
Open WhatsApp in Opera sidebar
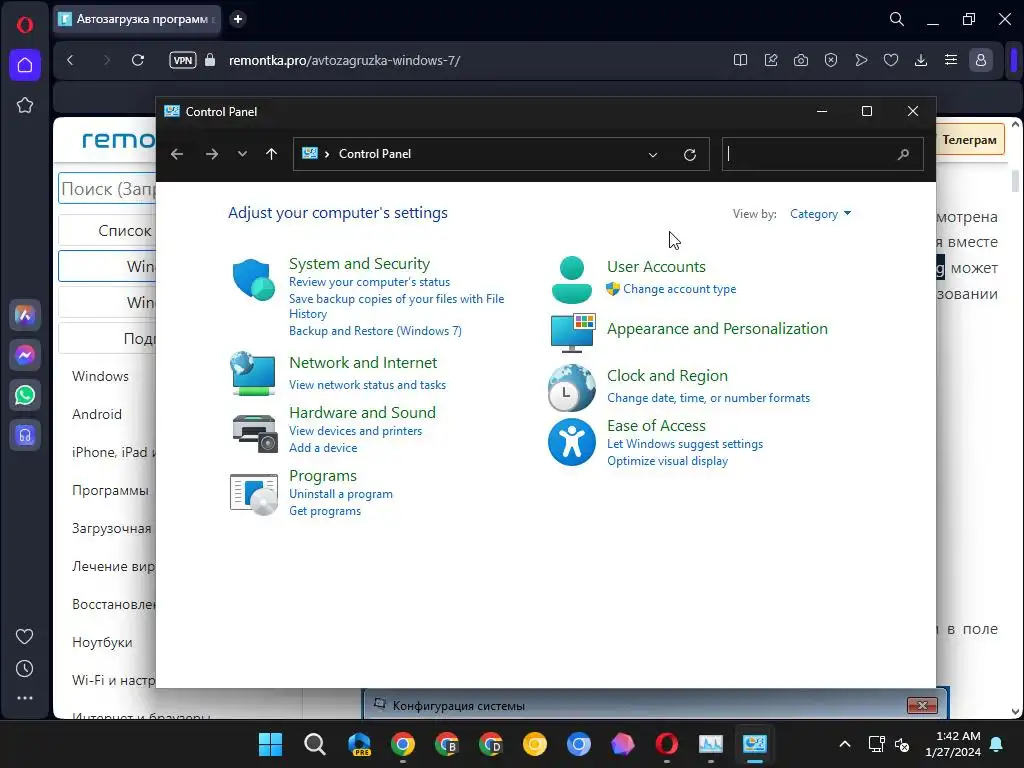click(x=25, y=395)
